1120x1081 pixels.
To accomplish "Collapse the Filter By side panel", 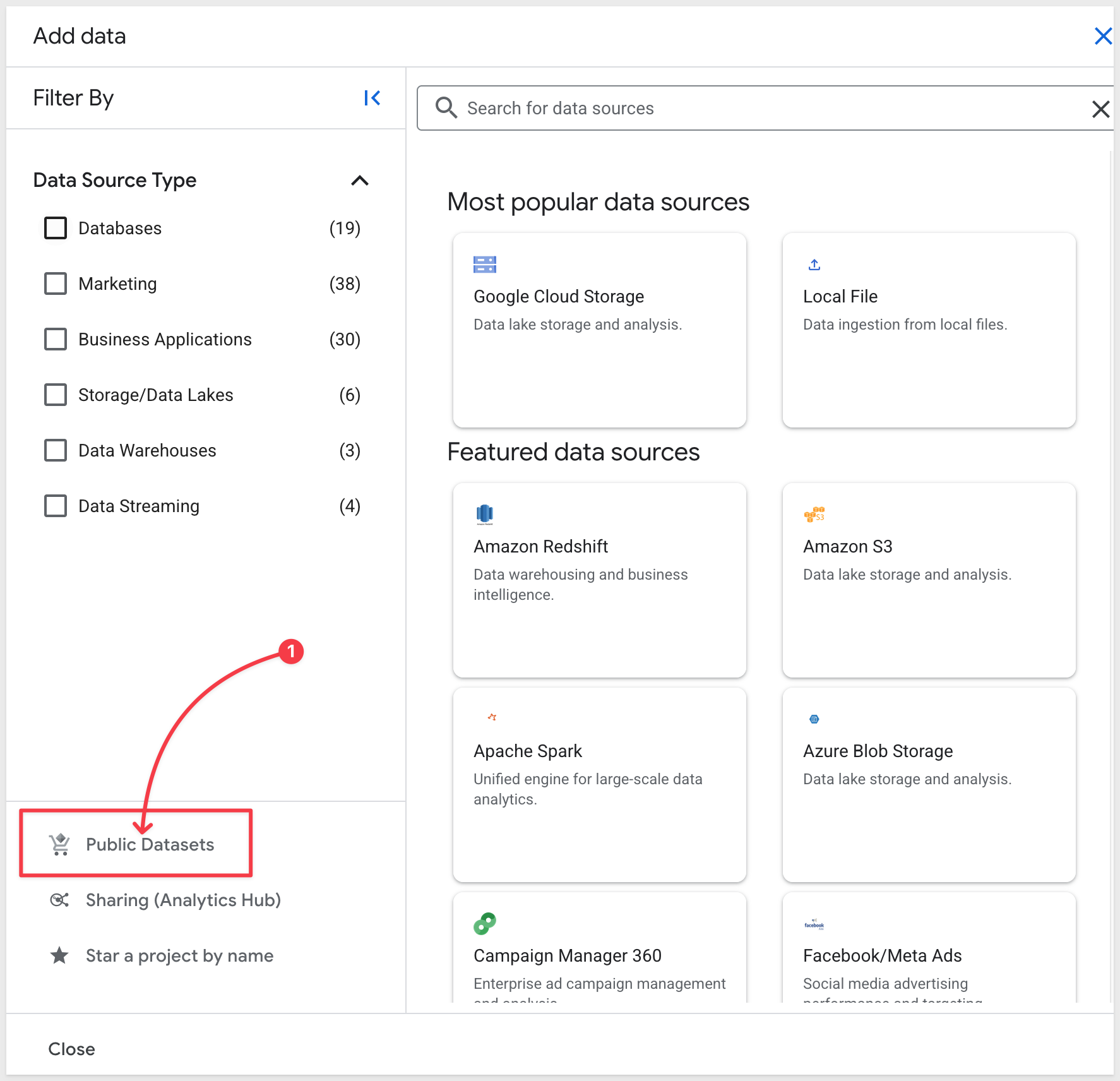I will coord(372,98).
